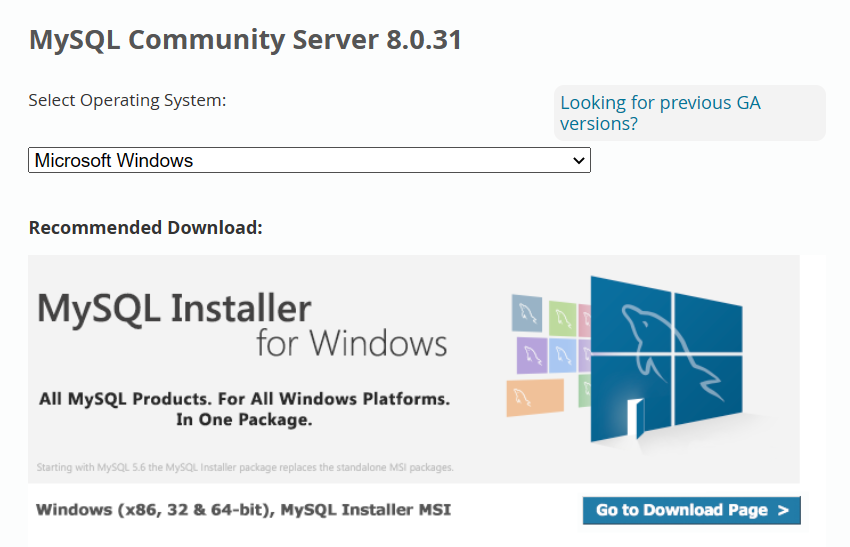Click the green dolphin tile in the banner

[563, 318]
